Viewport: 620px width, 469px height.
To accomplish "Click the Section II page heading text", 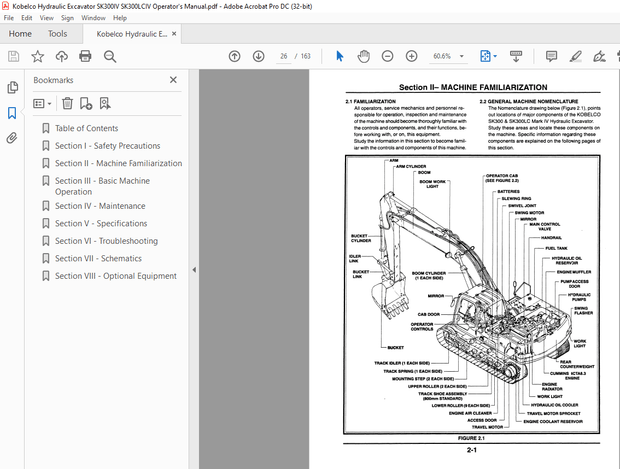I will point(473,87).
